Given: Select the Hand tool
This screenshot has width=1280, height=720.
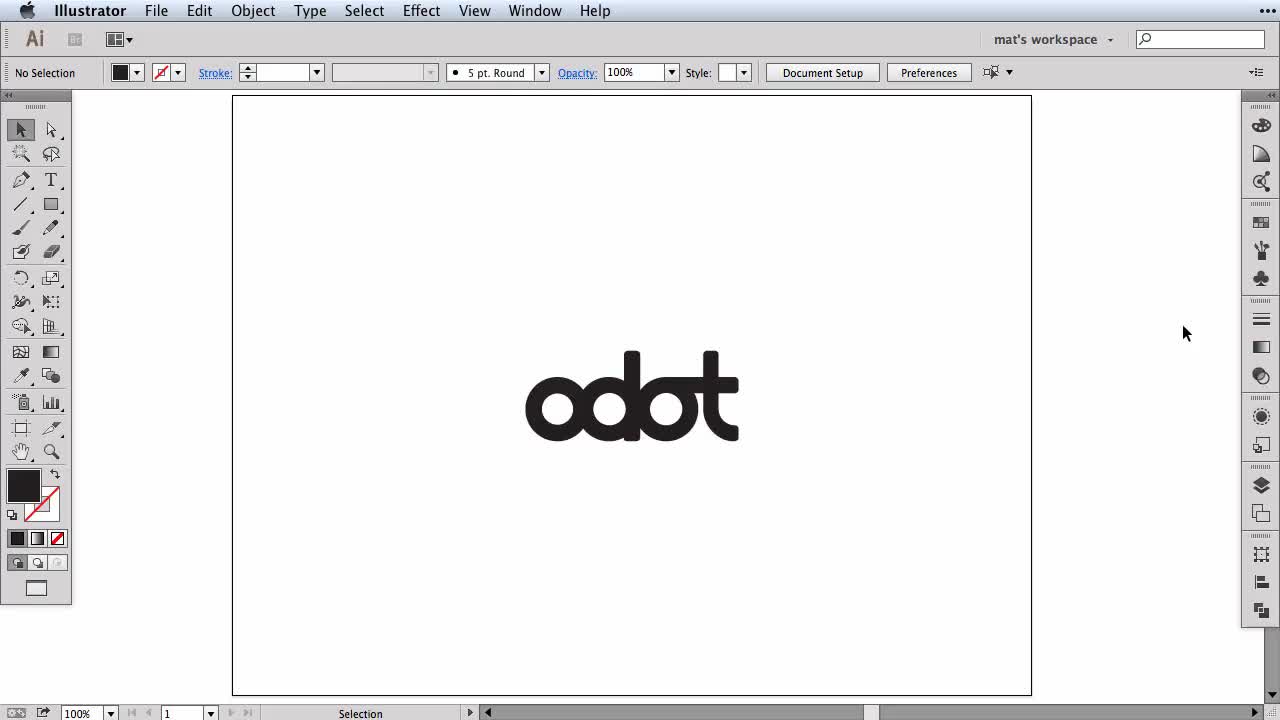Looking at the screenshot, I should 21,452.
